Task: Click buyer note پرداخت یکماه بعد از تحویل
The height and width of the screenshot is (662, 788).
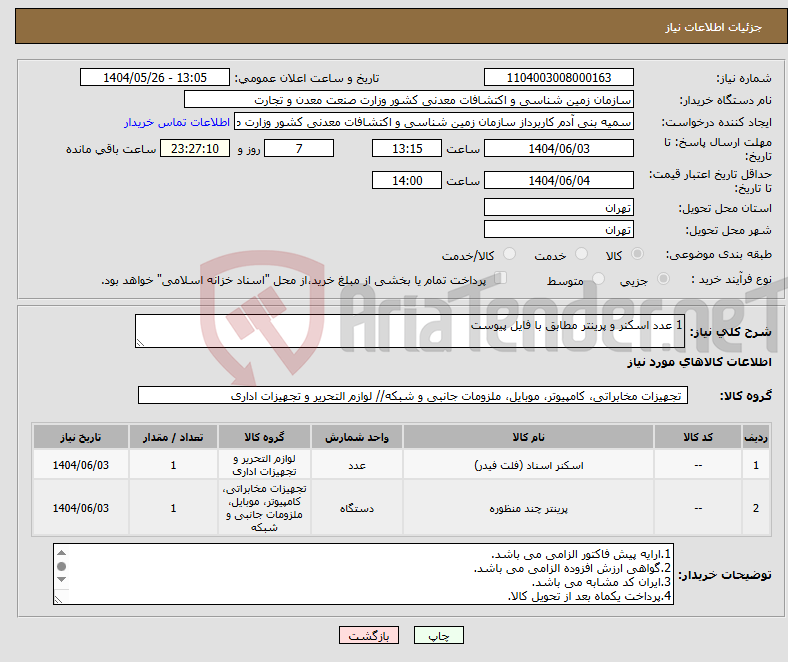Action: (x=589, y=596)
